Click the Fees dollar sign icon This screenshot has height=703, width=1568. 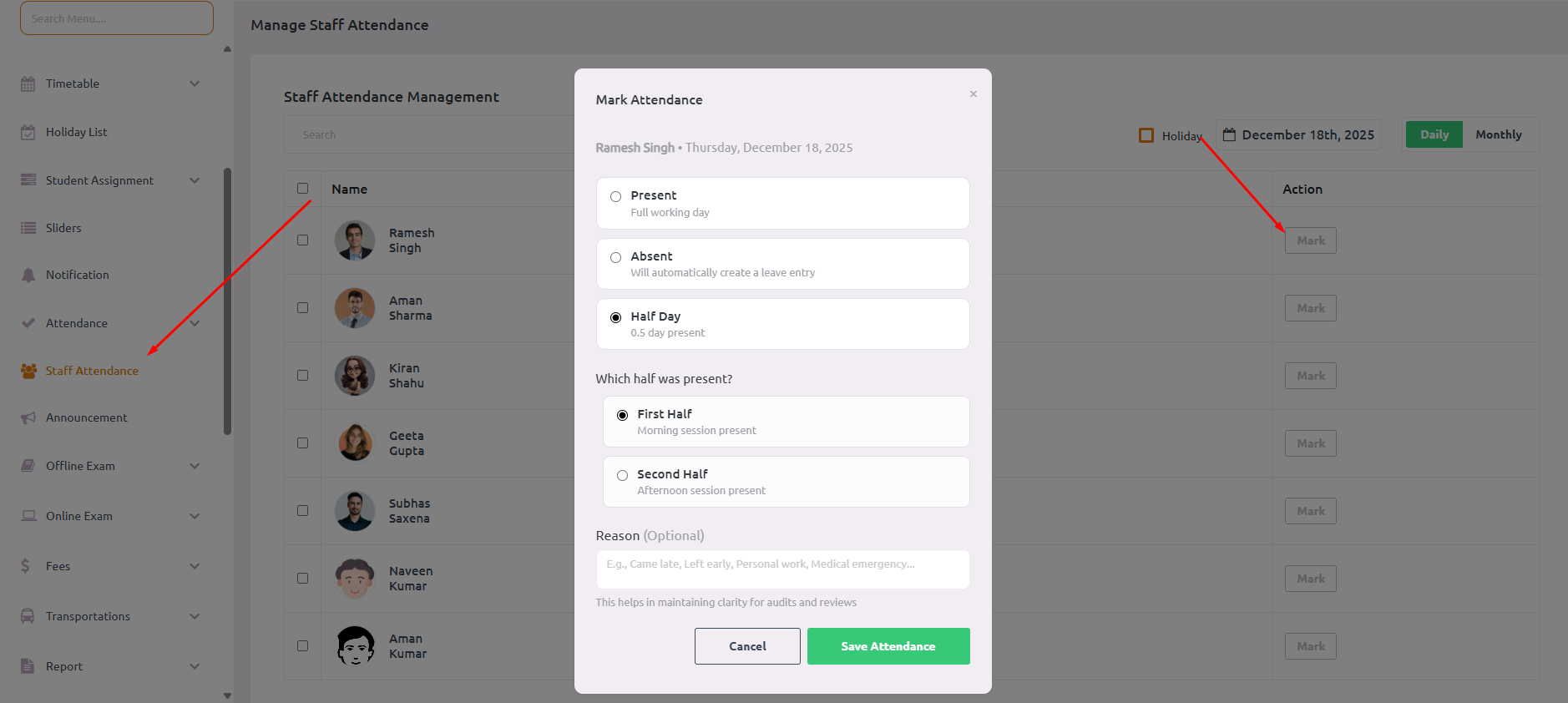26,566
